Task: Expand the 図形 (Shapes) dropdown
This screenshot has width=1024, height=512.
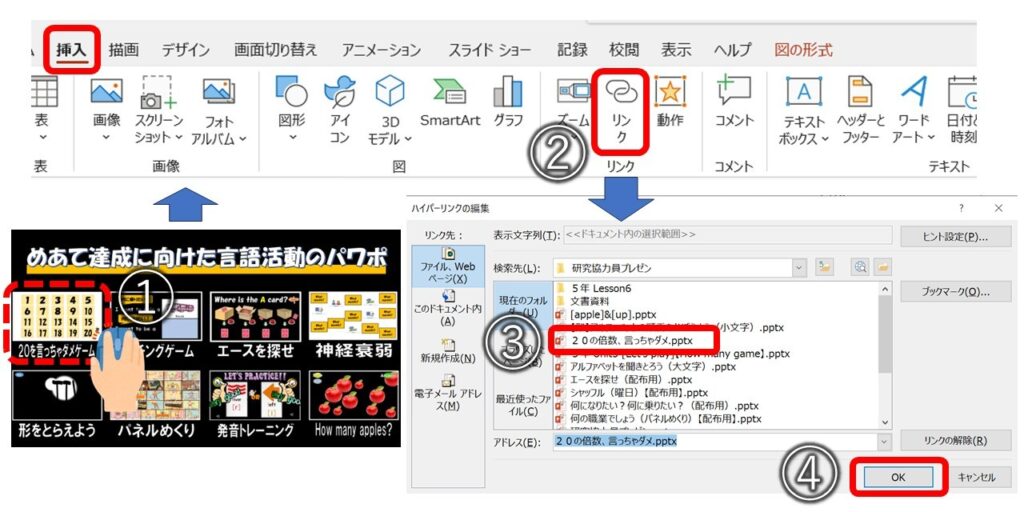Action: [292, 137]
